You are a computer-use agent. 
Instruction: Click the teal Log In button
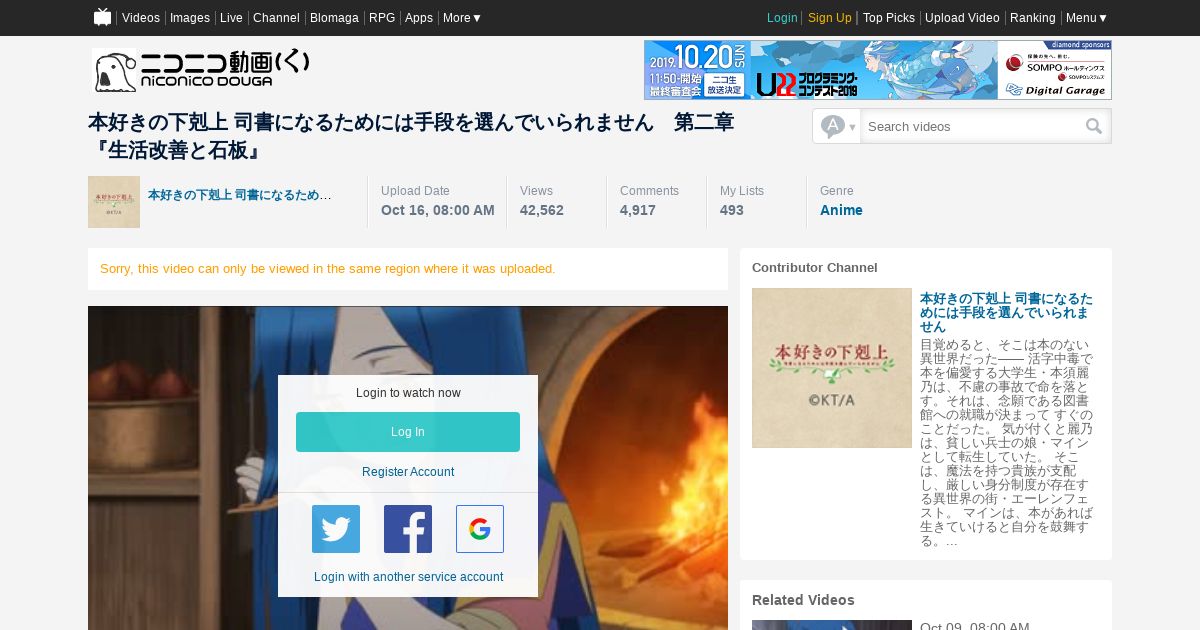[408, 432]
